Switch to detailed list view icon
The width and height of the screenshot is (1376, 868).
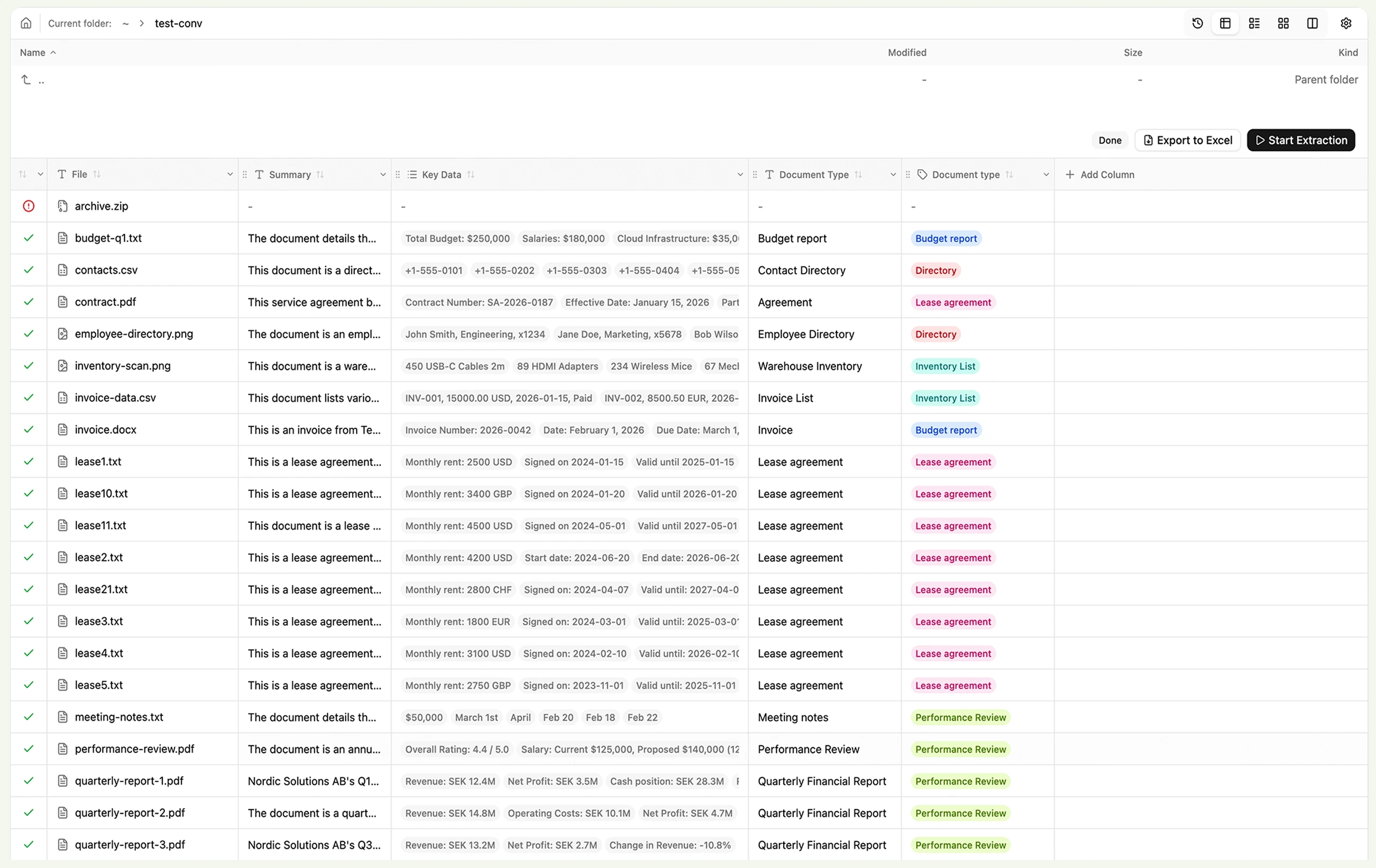coord(1254,23)
